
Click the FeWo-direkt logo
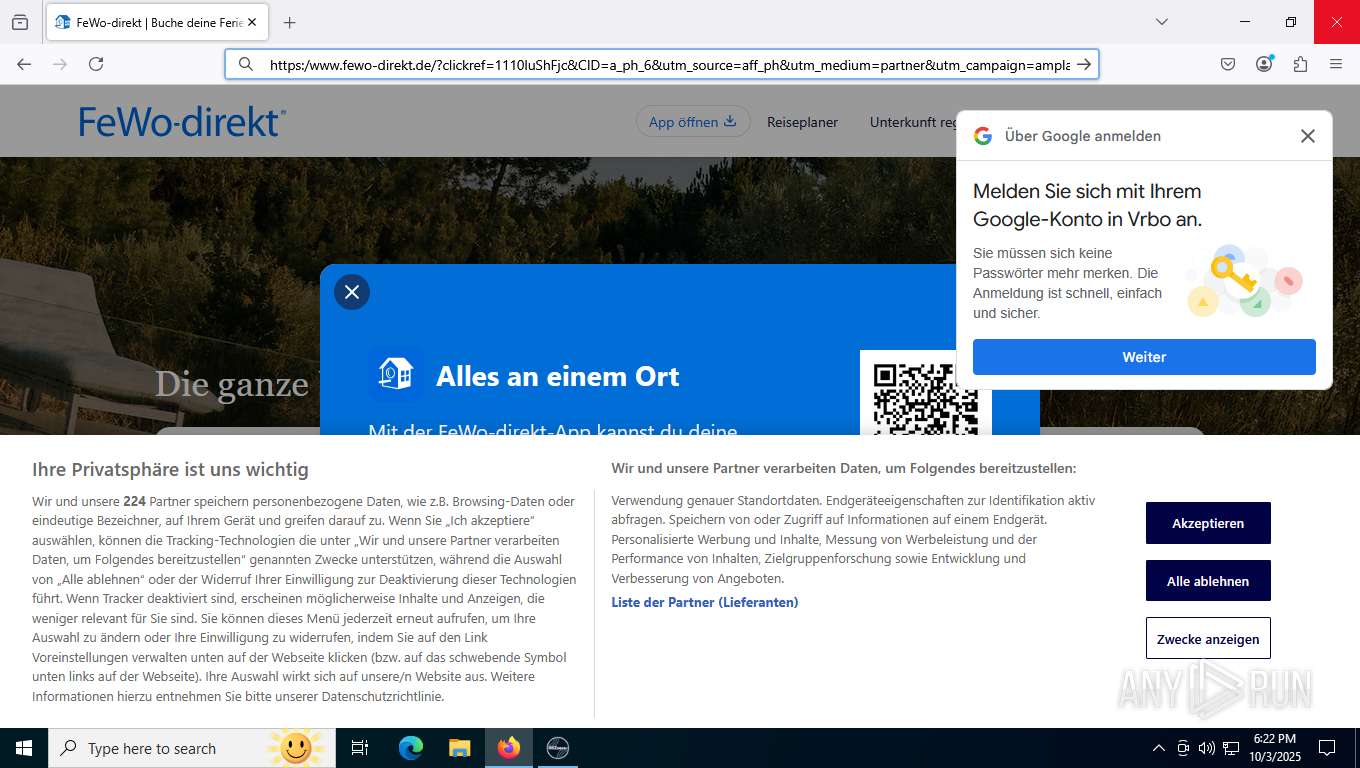tap(182, 122)
